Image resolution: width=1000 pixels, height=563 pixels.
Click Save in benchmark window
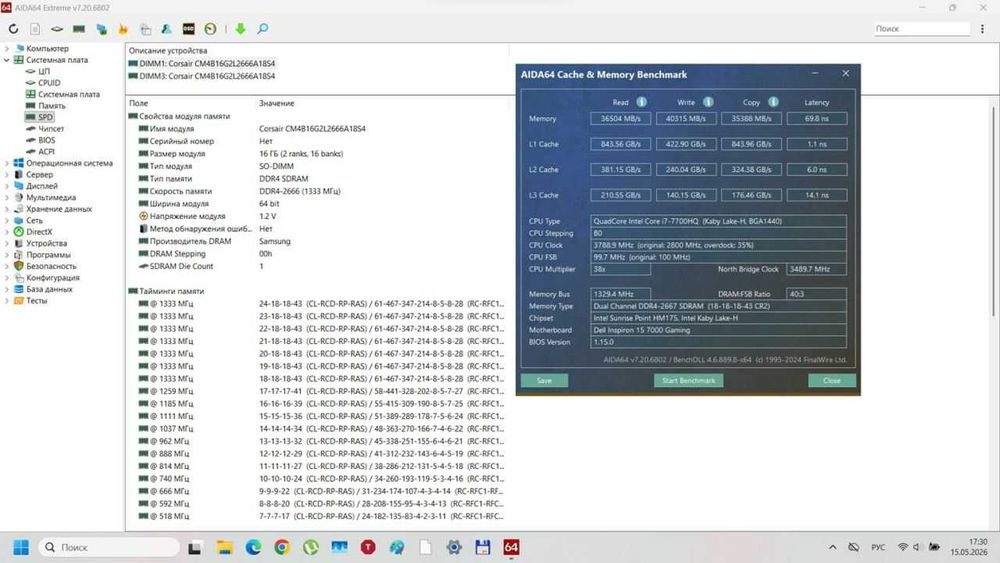(x=544, y=381)
